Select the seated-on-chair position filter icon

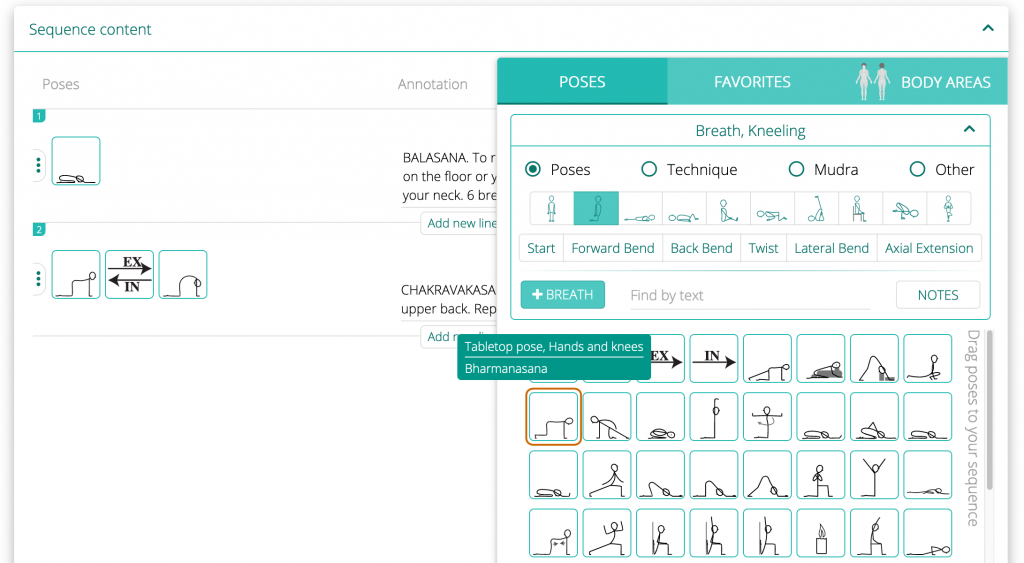click(x=860, y=209)
